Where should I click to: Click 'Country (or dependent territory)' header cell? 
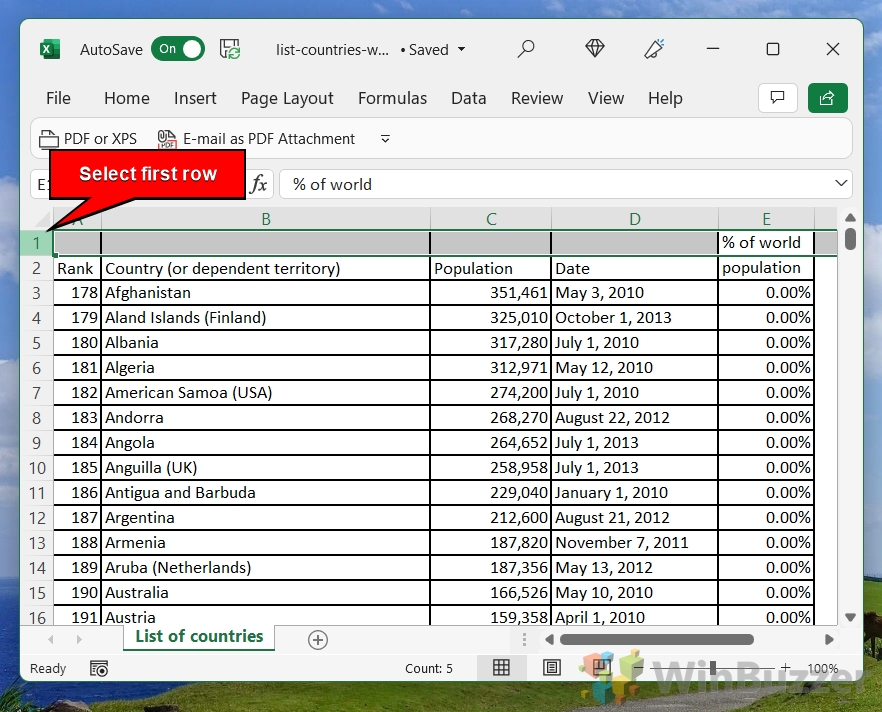266,268
